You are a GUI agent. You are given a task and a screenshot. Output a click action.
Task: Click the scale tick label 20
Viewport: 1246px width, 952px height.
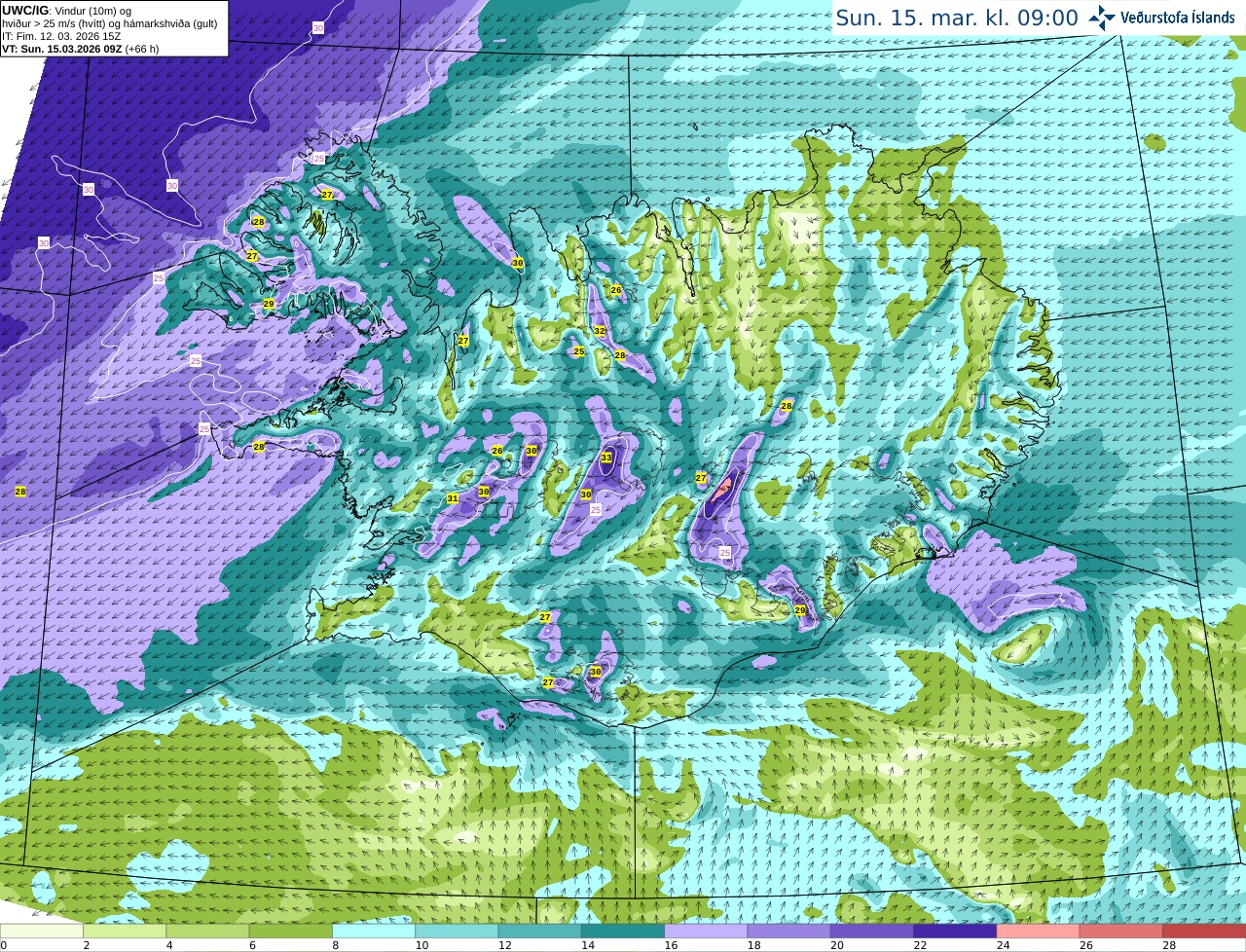click(837, 945)
